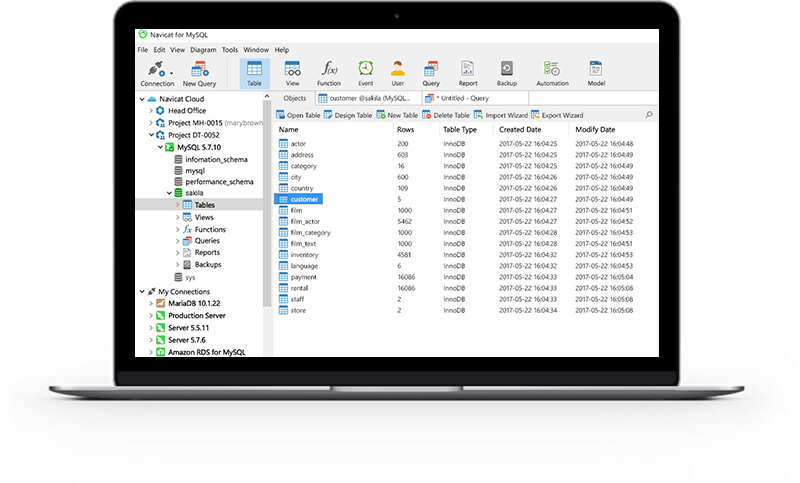Select the inventory table name
The image size is (800, 483).
tap(305, 255)
